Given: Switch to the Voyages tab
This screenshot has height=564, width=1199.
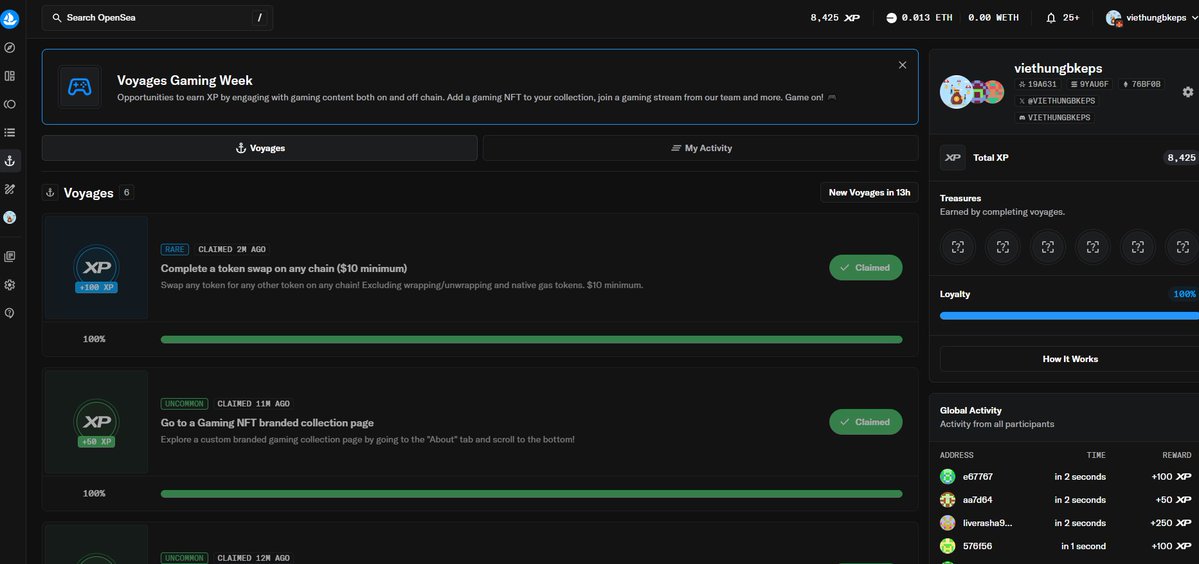Looking at the screenshot, I should tap(259, 148).
